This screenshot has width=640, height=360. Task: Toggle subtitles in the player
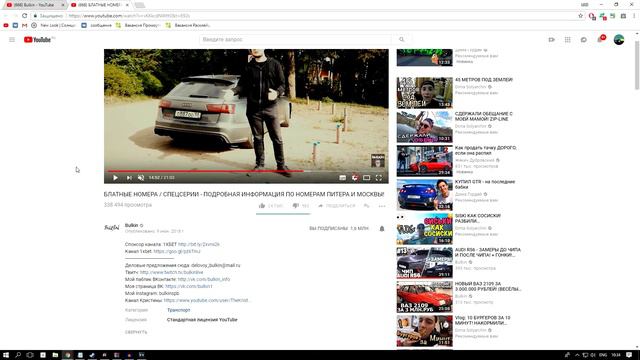(342, 178)
